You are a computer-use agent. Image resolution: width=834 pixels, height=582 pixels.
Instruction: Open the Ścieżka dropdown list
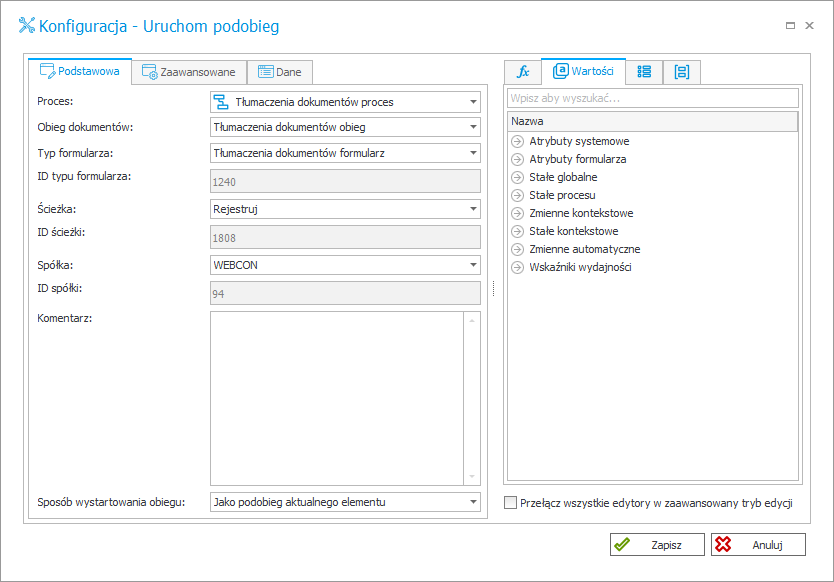(x=473, y=209)
